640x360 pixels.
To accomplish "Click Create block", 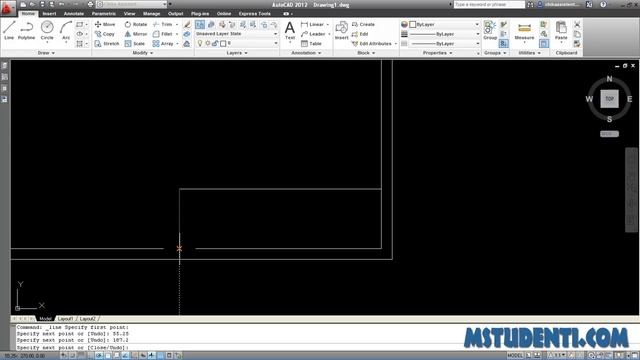I will point(363,24).
